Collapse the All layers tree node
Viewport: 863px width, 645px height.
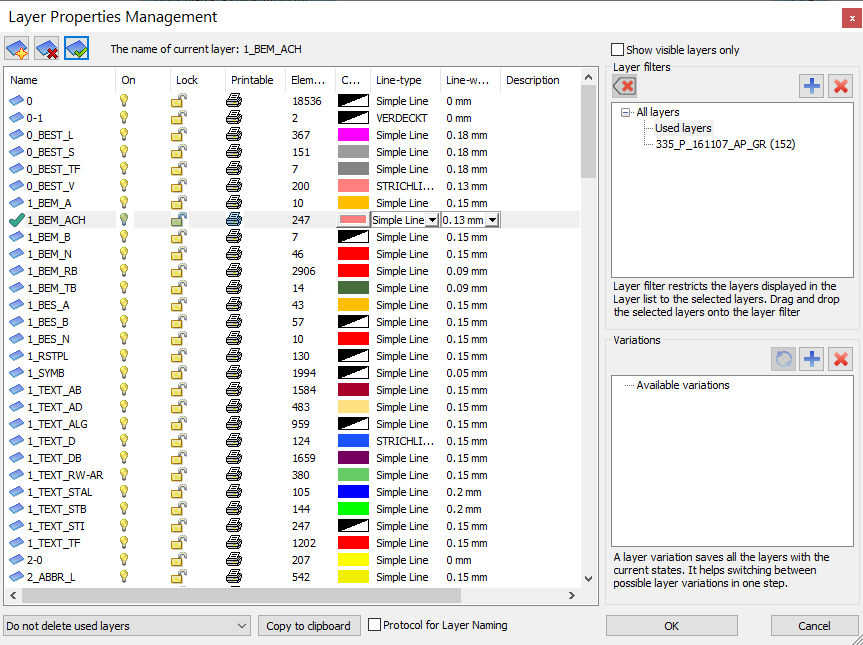(x=626, y=113)
